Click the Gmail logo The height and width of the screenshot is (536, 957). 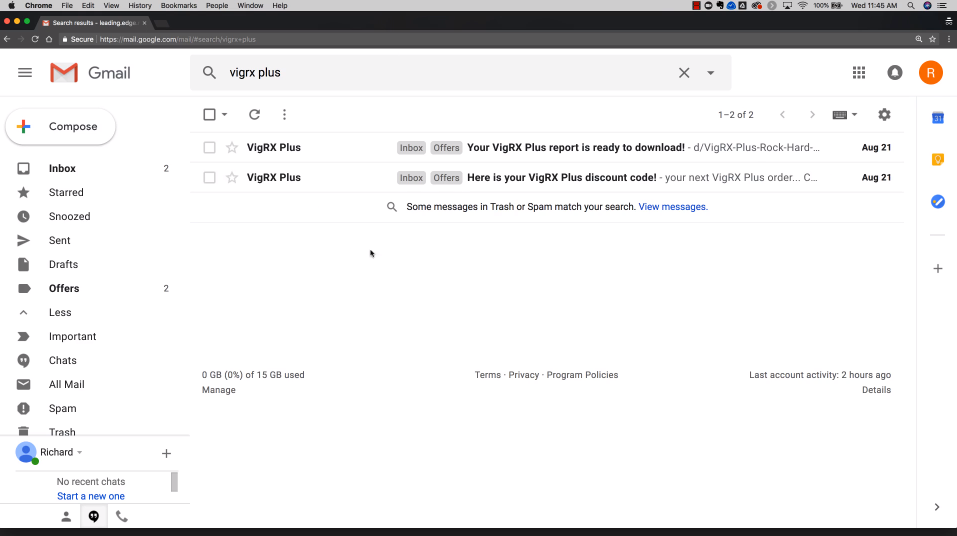(90, 73)
